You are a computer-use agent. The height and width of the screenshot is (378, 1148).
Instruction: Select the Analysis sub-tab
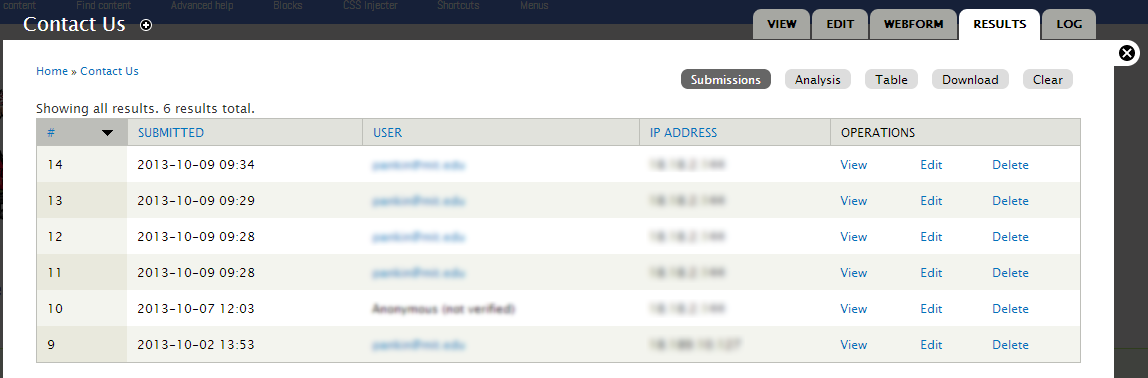(818, 80)
